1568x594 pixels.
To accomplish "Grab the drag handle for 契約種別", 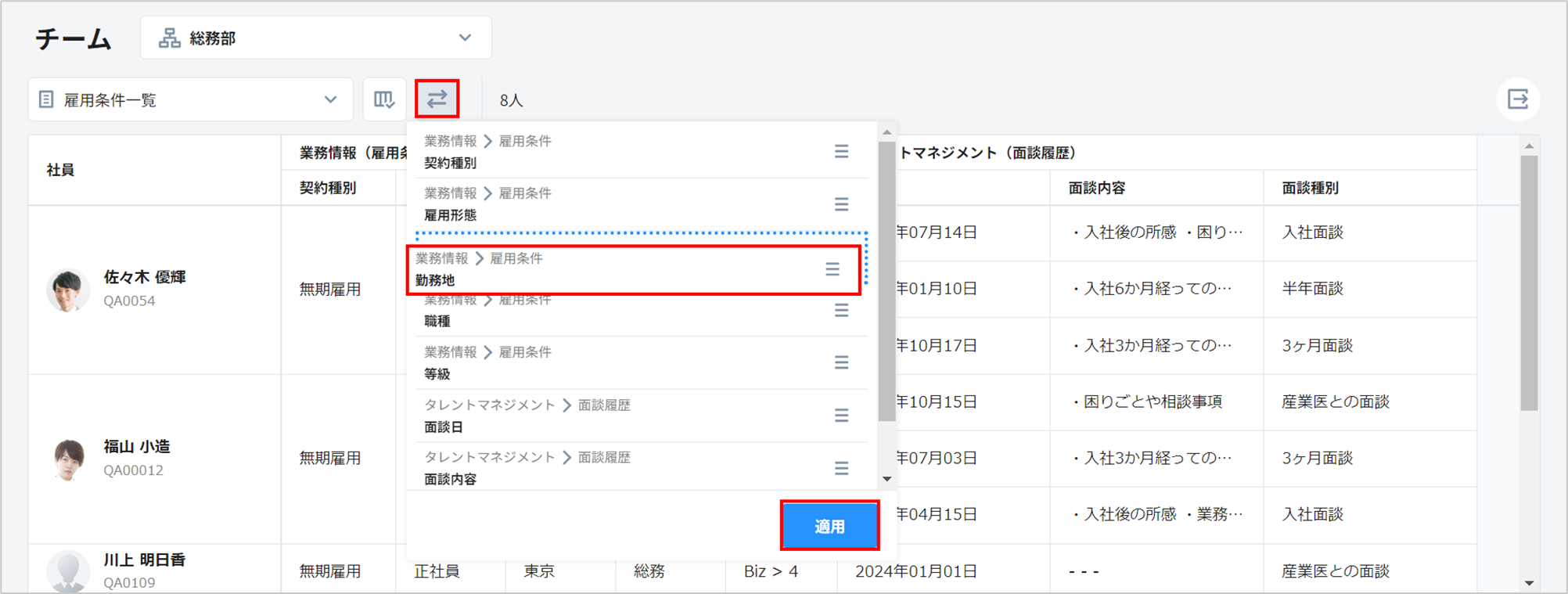I will (841, 152).
